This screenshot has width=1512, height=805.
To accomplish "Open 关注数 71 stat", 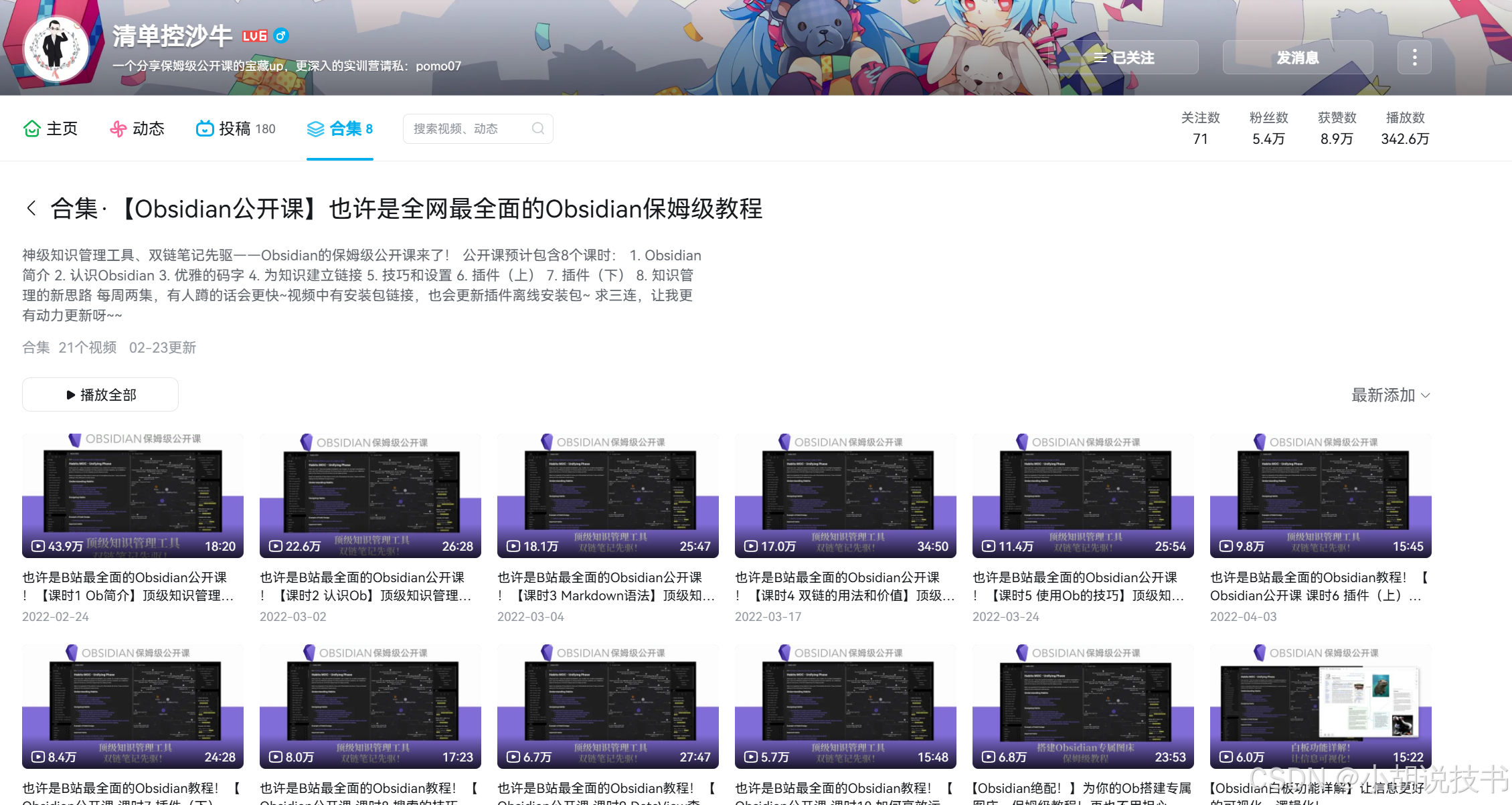I will [1200, 128].
